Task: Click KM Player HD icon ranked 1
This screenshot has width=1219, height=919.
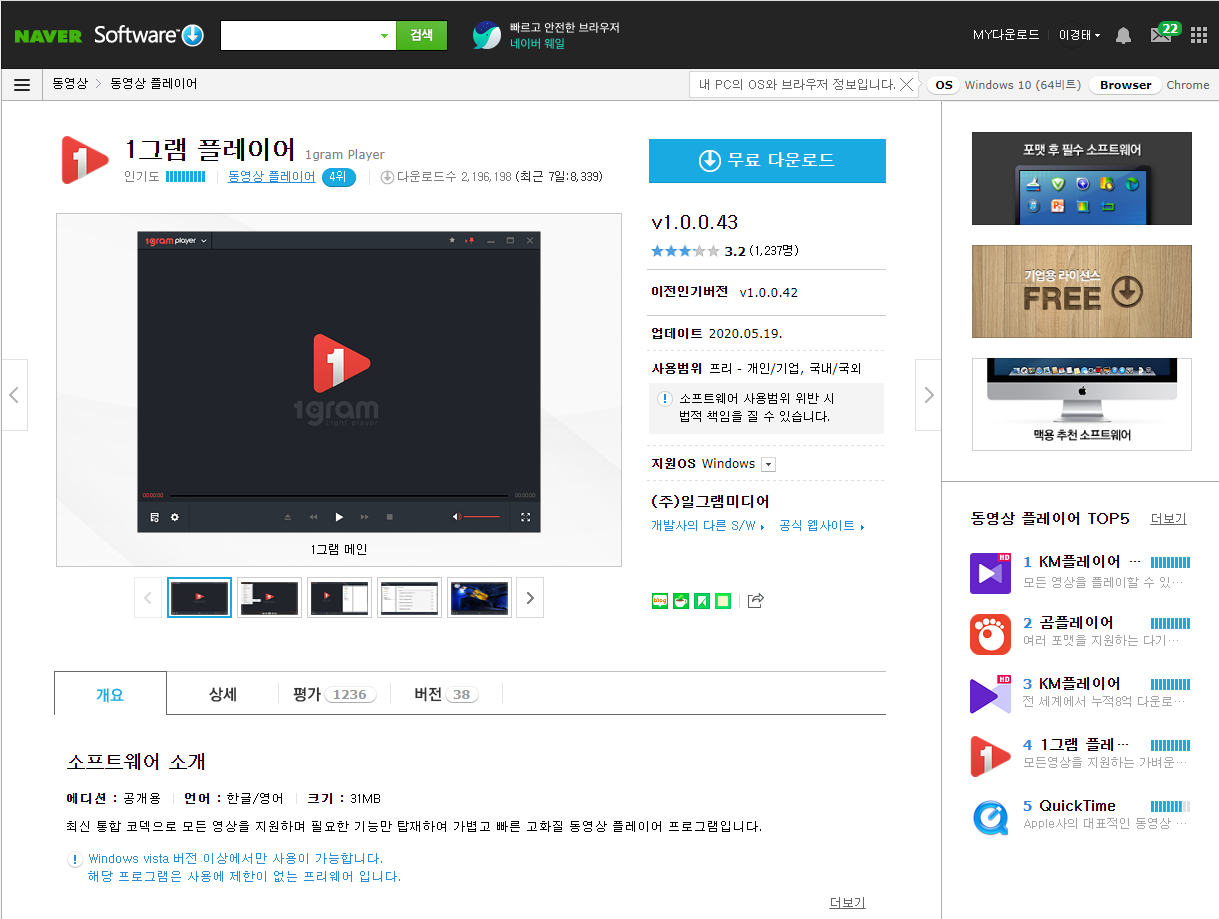Action: pos(990,573)
